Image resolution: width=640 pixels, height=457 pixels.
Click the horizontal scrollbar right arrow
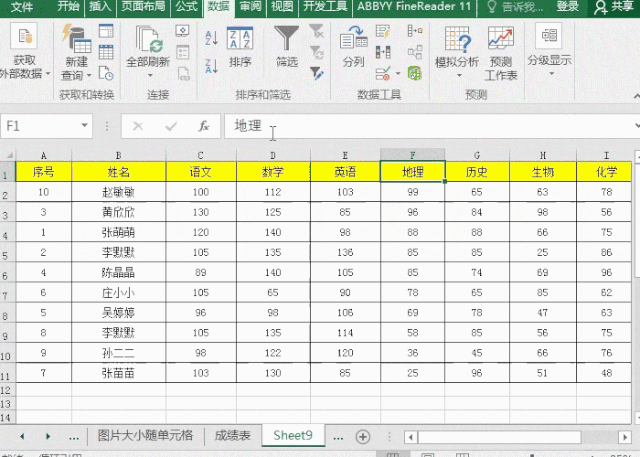click(x=624, y=437)
